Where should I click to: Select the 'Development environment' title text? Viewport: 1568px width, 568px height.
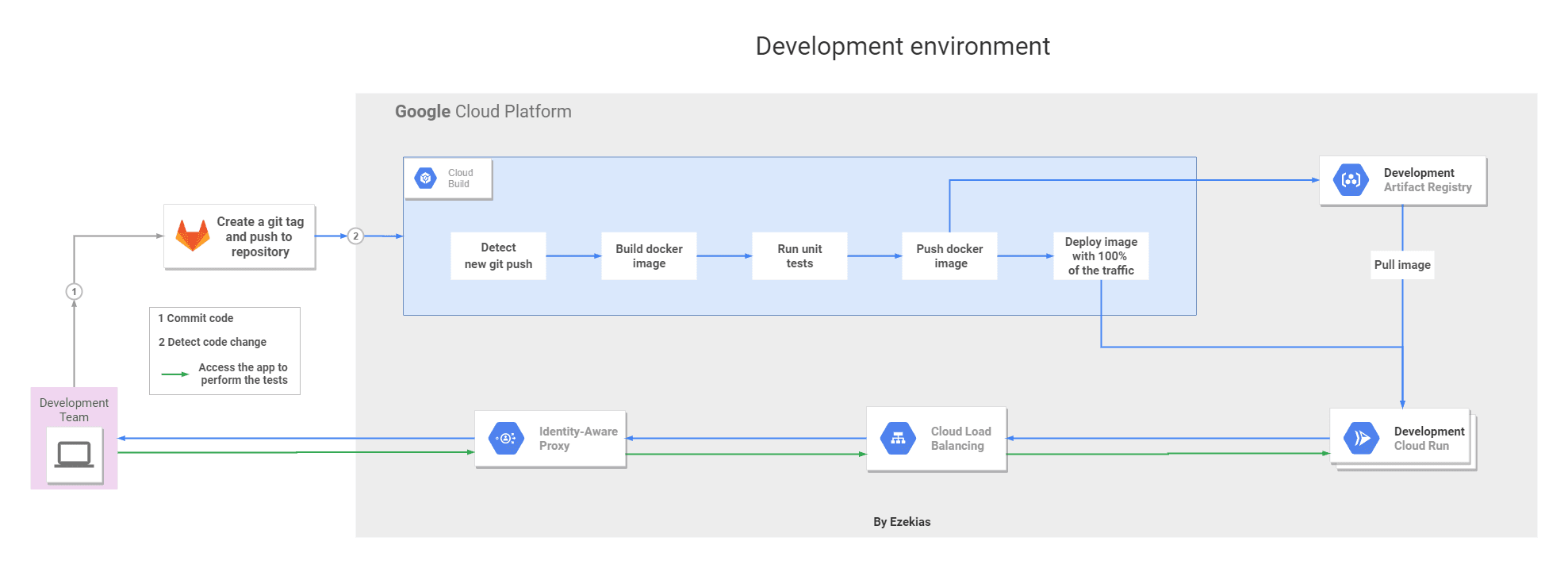pos(903,46)
